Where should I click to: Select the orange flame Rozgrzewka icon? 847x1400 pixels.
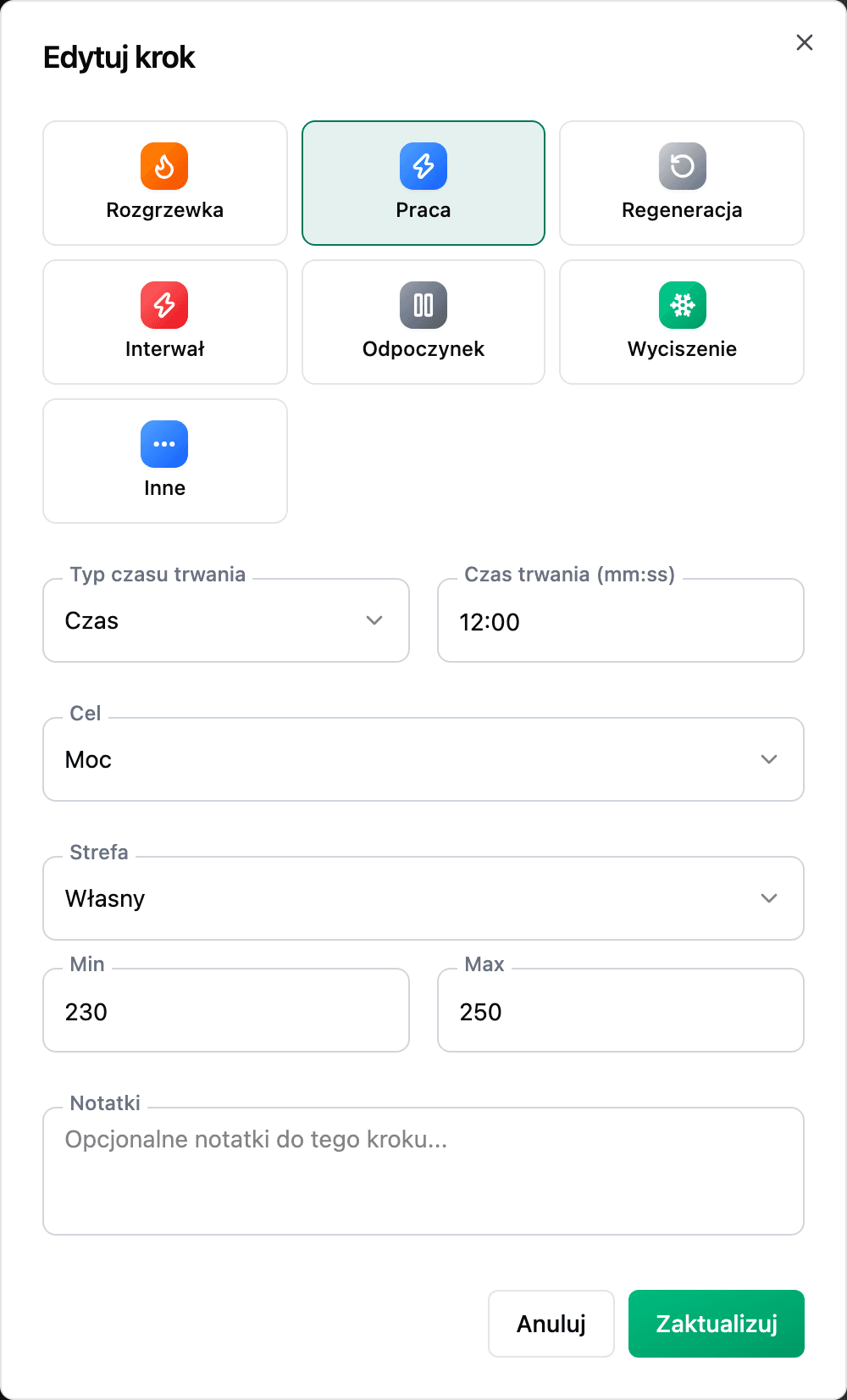164,166
